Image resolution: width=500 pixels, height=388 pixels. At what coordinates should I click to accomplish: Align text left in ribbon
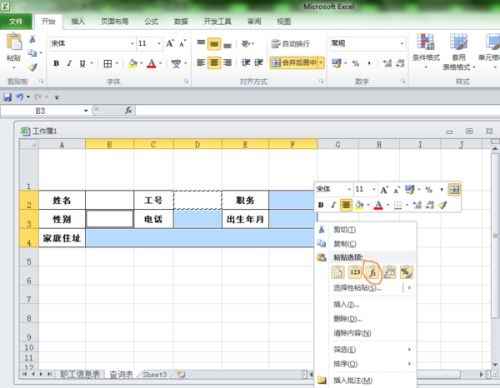pyautogui.click(x=201, y=63)
